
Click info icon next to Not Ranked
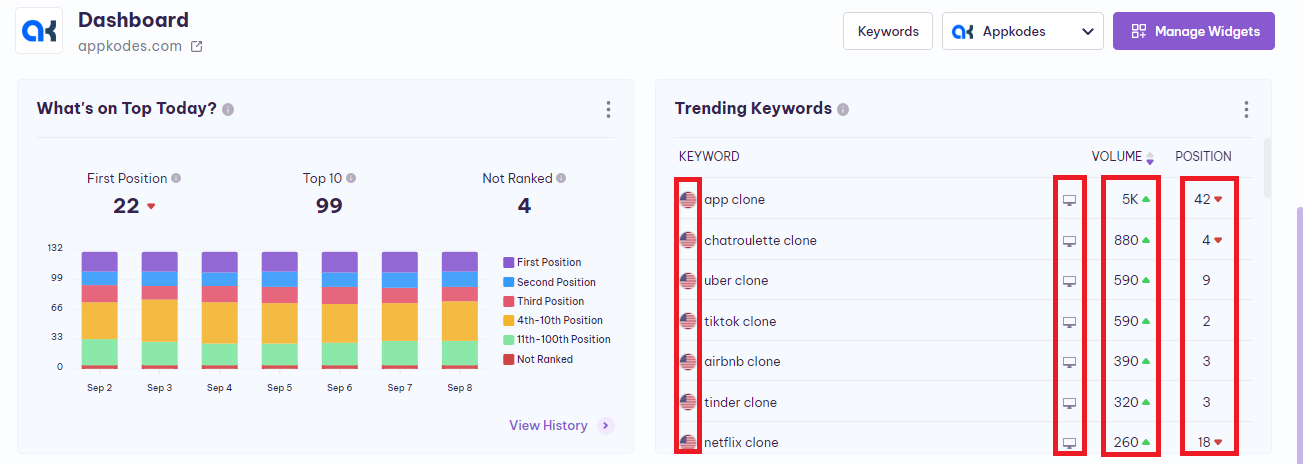(561, 178)
